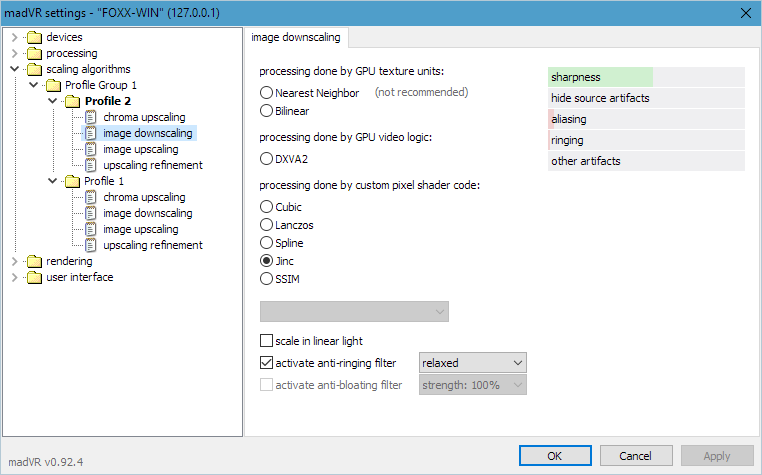The image size is (762, 475).
Task: Click page icon of Profile 2 image upscaling
Action: tap(91, 149)
